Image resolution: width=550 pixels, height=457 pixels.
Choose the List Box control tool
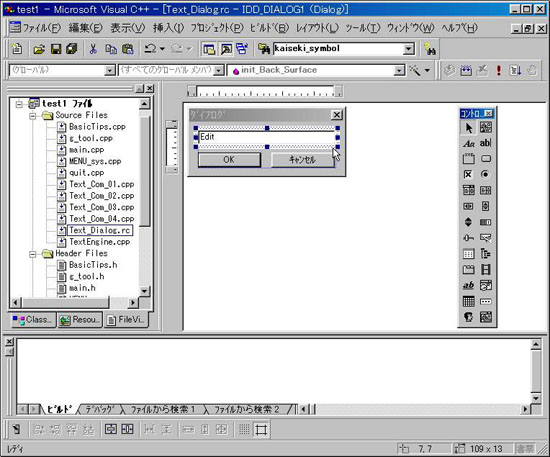(x=485, y=190)
